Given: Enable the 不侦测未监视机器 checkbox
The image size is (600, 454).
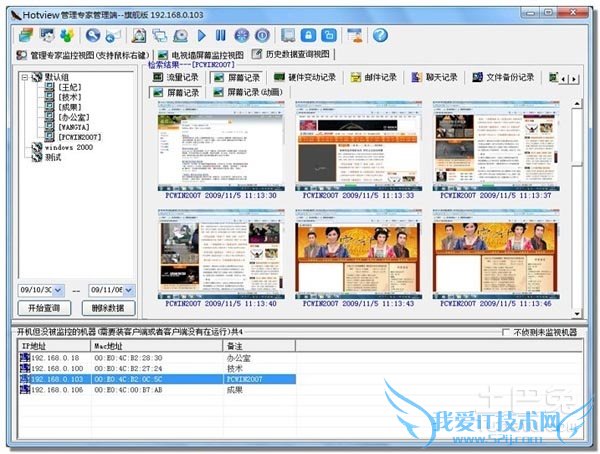Looking at the screenshot, I should 506,331.
